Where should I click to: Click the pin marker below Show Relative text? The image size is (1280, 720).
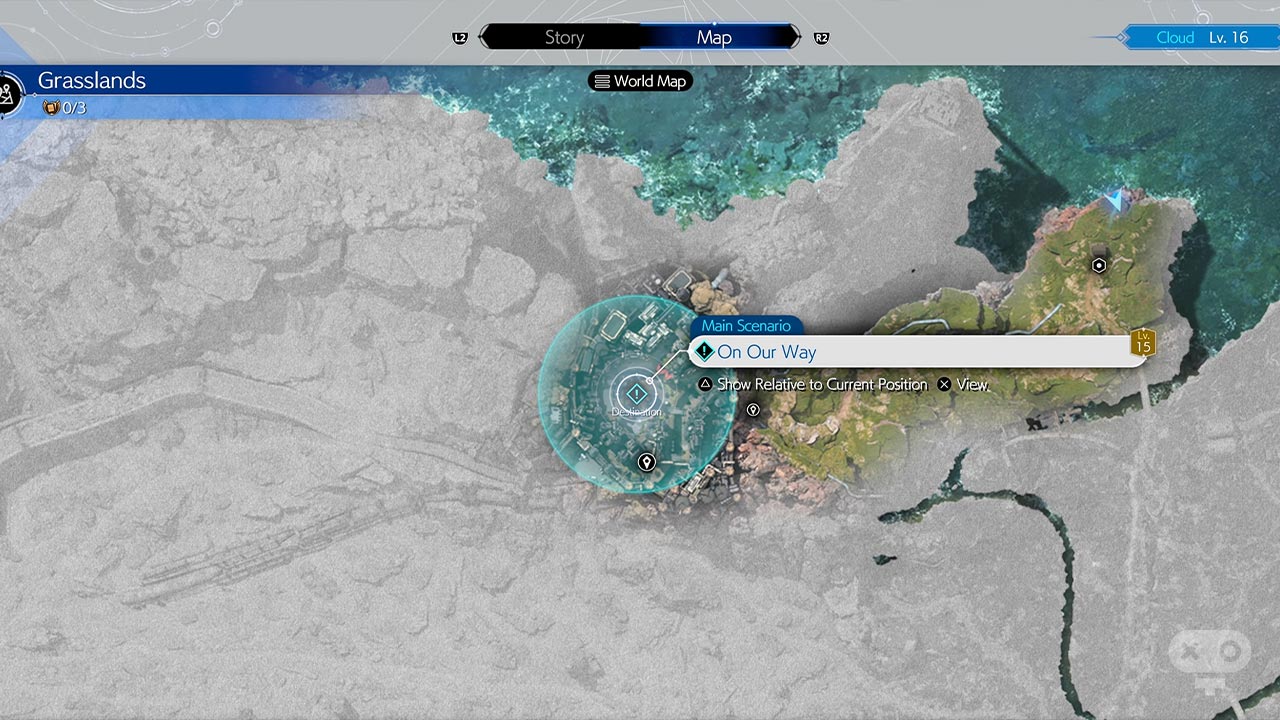coord(753,410)
